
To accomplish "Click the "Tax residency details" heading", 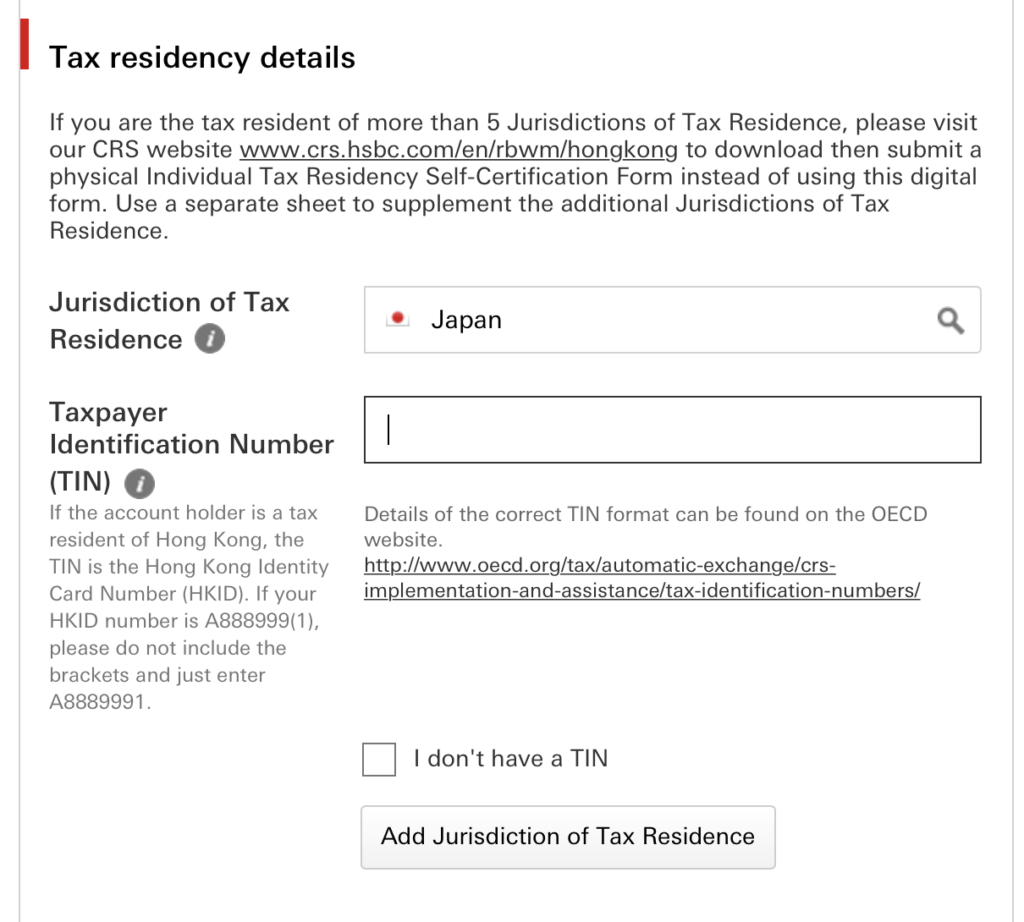I will point(202,57).
